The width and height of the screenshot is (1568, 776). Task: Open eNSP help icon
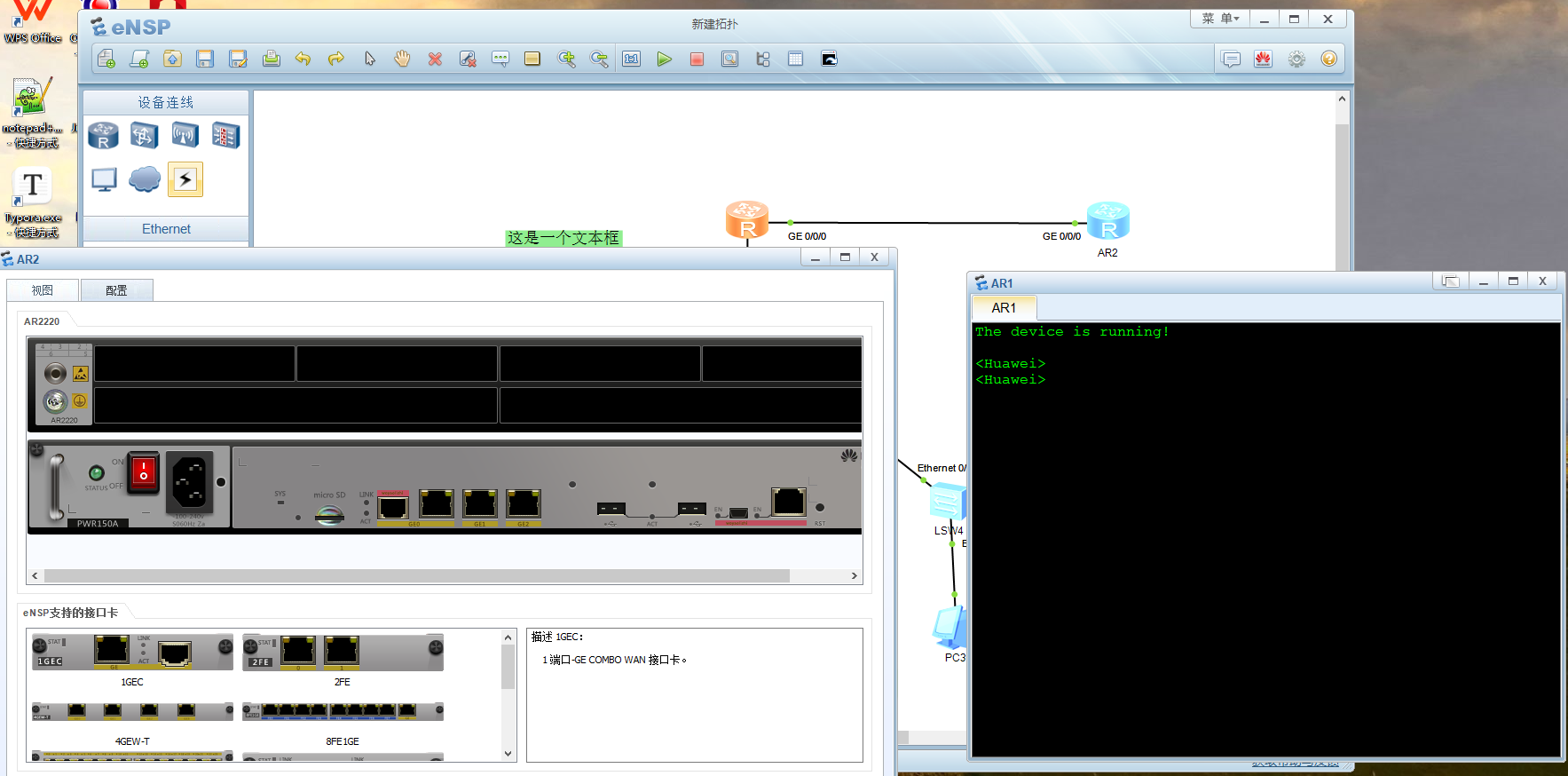pos(1328,59)
